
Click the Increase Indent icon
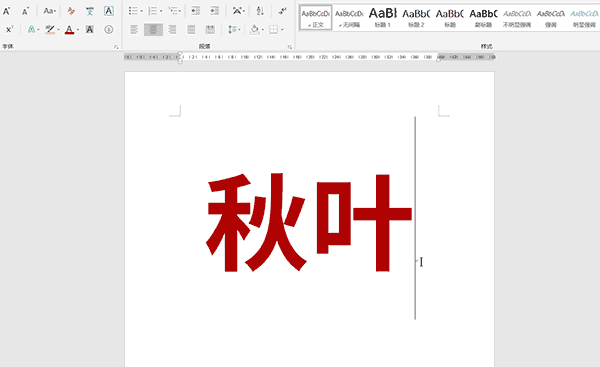(x=214, y=11)
